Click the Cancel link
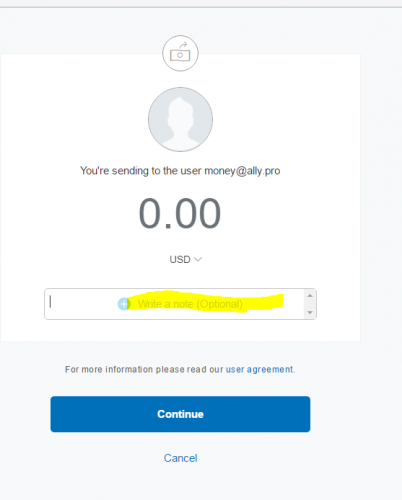 pos(180,458)
